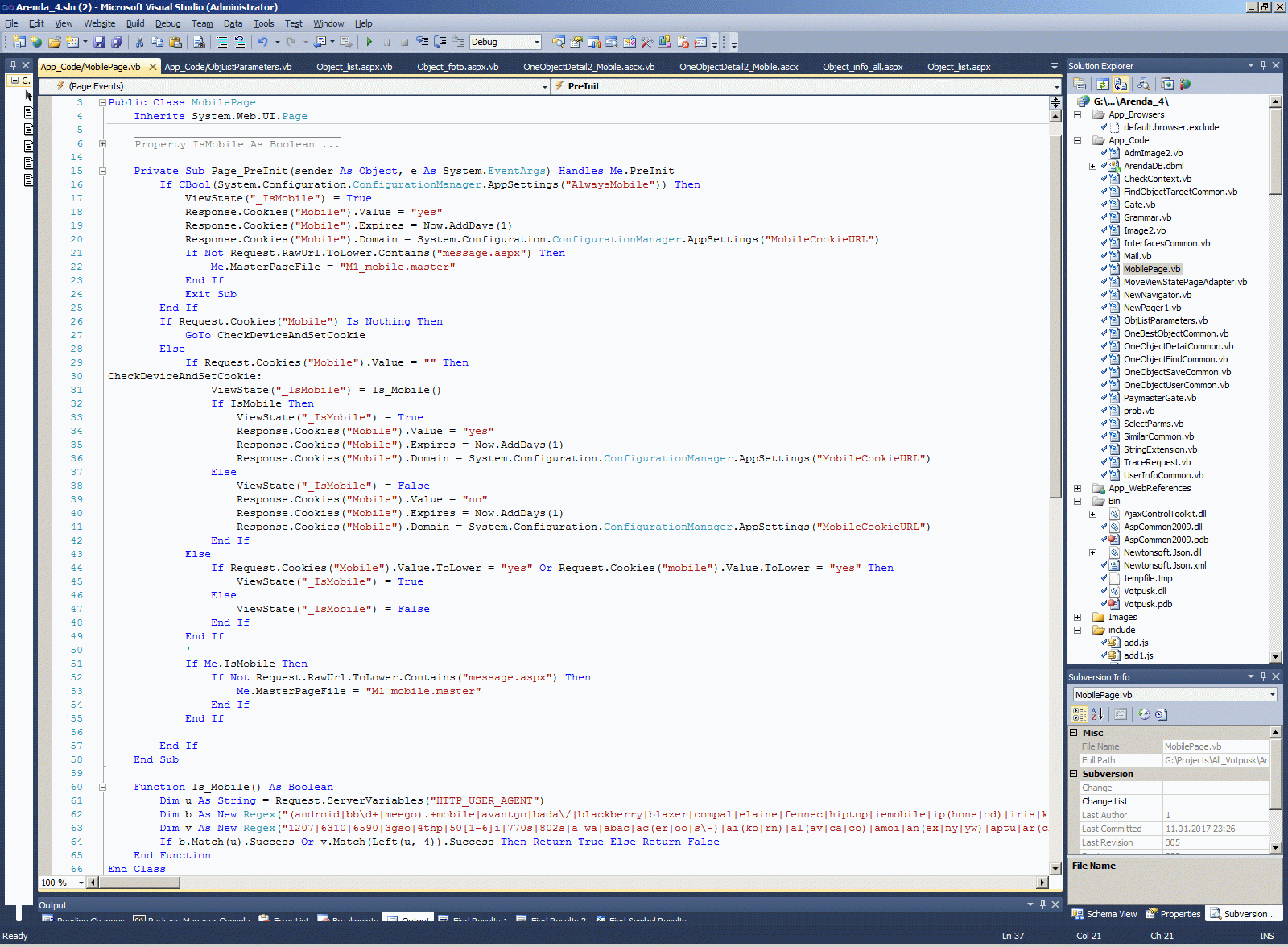Collapse the App_Code folder in tree
Image resolution: width=1288 pixels, height=947 pixels.
(1077, 140)
